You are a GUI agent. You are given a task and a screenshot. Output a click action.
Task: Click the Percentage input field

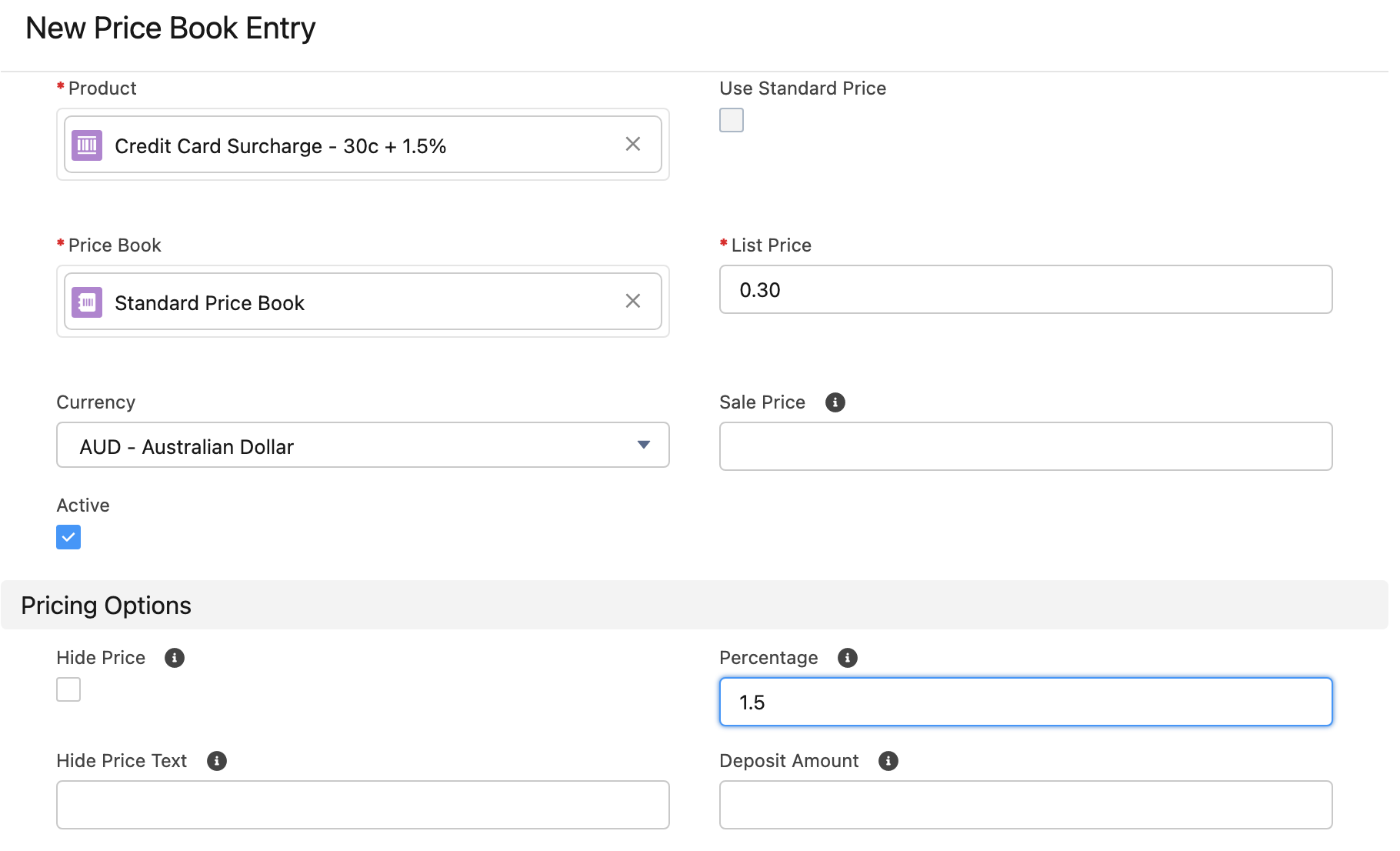pos(1025,702)
